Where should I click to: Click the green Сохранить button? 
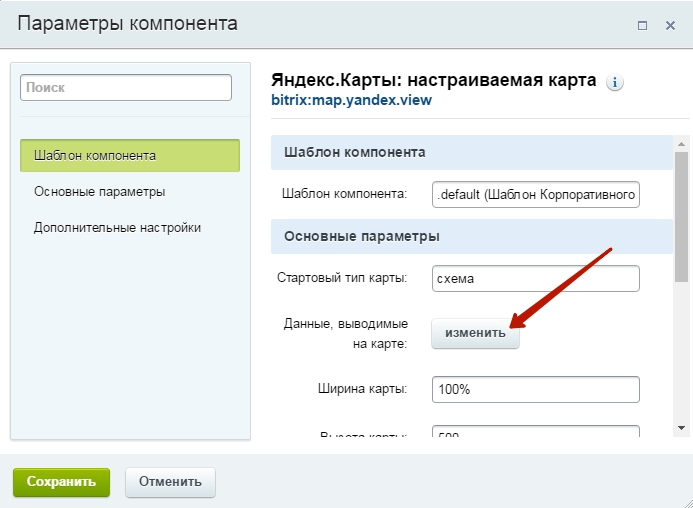click(x=61, y=482)
